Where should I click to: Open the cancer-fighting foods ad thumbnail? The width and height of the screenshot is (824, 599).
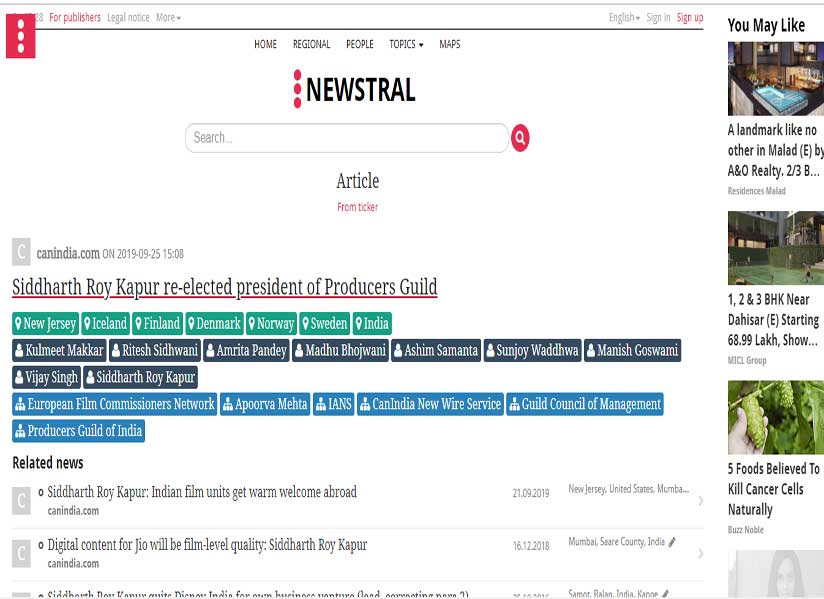[x=776, y=418]
